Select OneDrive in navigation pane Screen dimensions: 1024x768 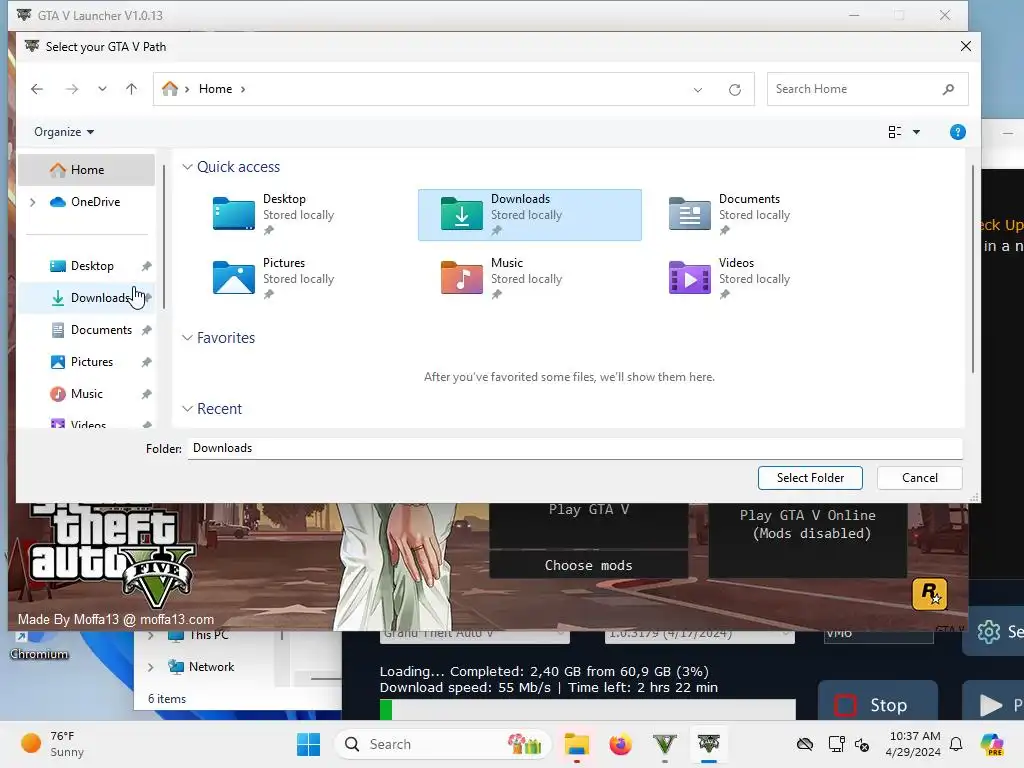[86, 202]
